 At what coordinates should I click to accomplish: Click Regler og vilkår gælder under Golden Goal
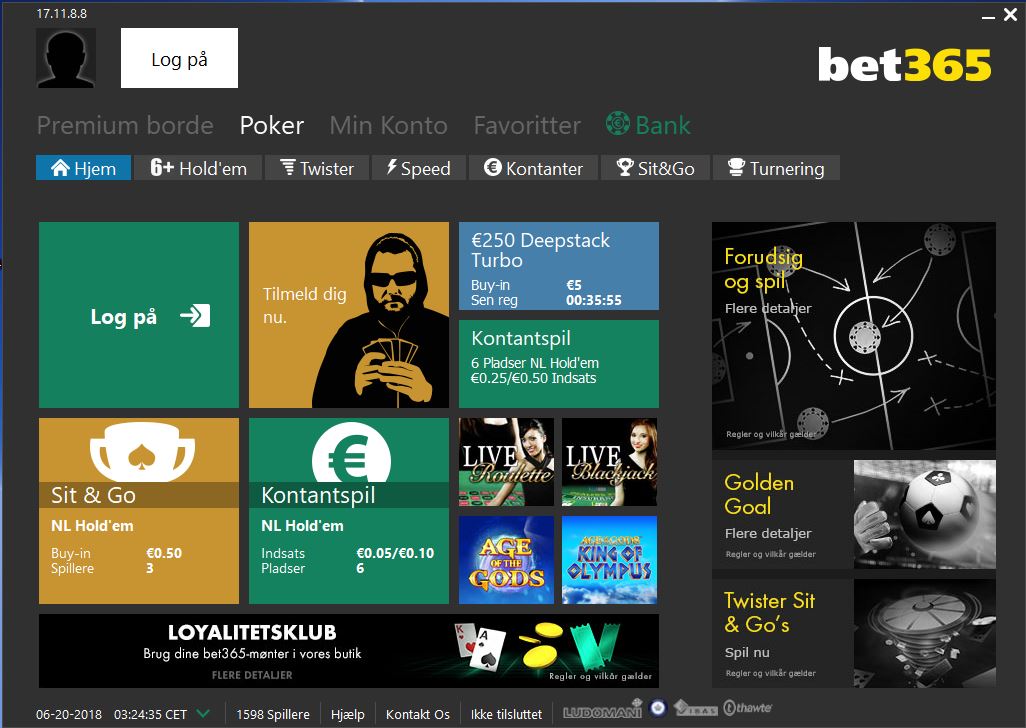point(770,554)
